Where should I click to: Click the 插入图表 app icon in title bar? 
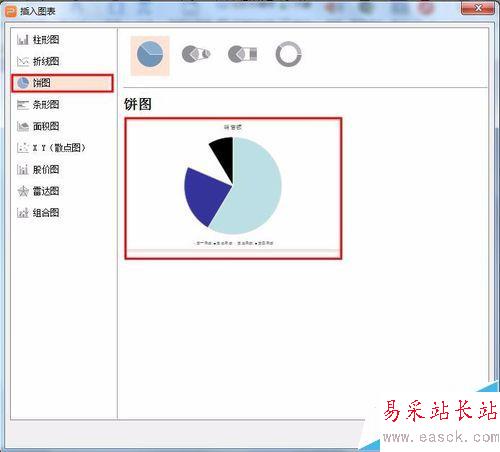click(x=11, y=11)
